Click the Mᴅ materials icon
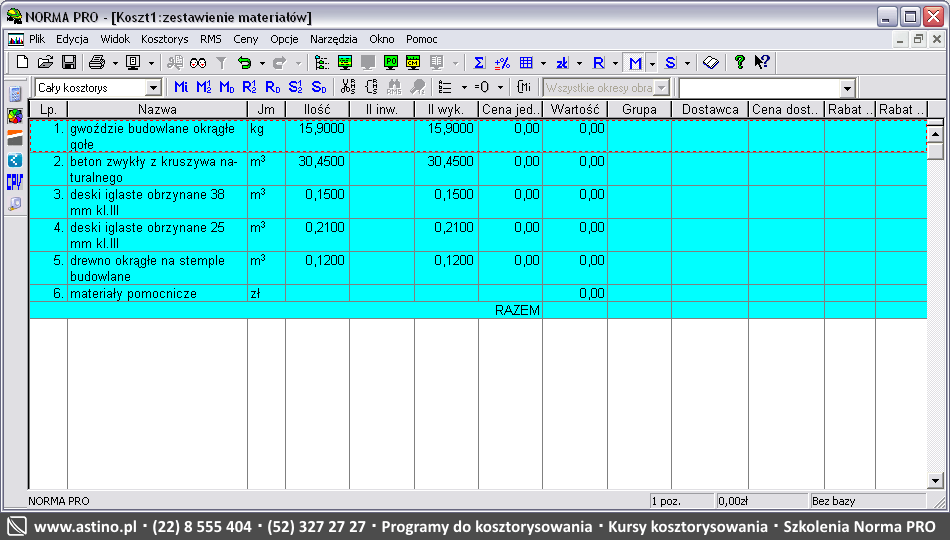The image size is (950, 540). click(x=227, y=87)
